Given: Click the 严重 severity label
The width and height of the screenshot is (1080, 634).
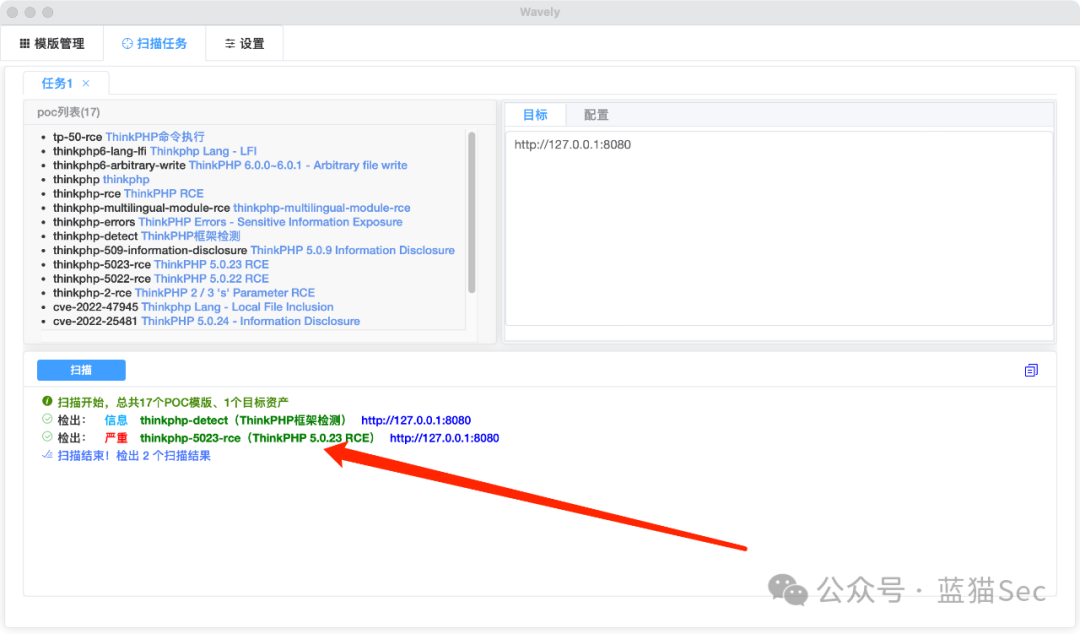Looking at the screenshot, I should (116, 438).
